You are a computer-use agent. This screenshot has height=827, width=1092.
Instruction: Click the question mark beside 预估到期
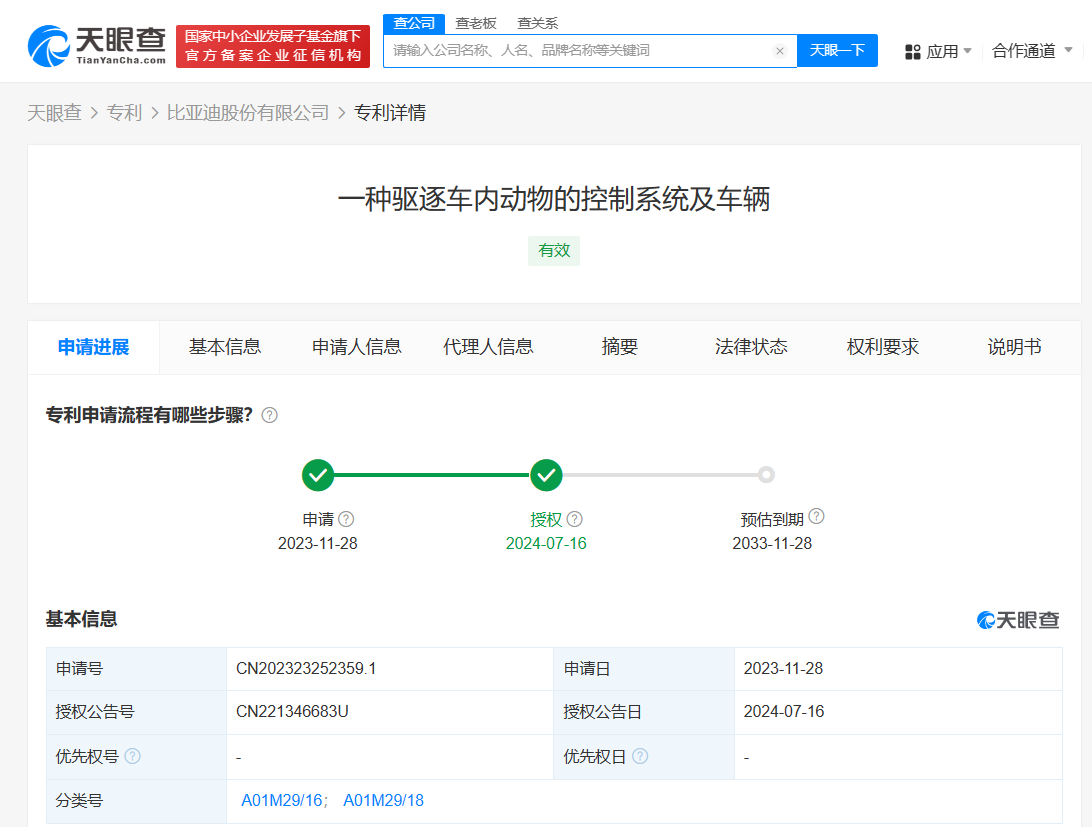click(817, 516)
